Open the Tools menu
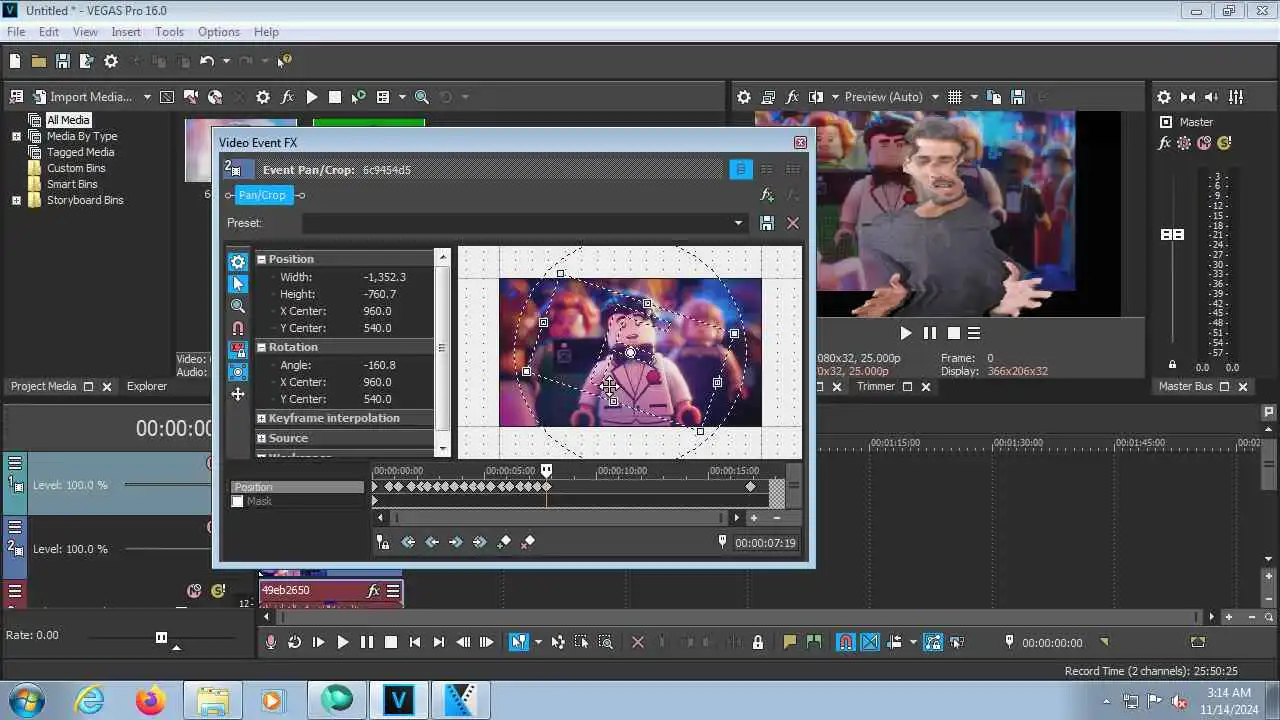The width and height of the screenshot is (1280, 720). (x=169, y=32)
